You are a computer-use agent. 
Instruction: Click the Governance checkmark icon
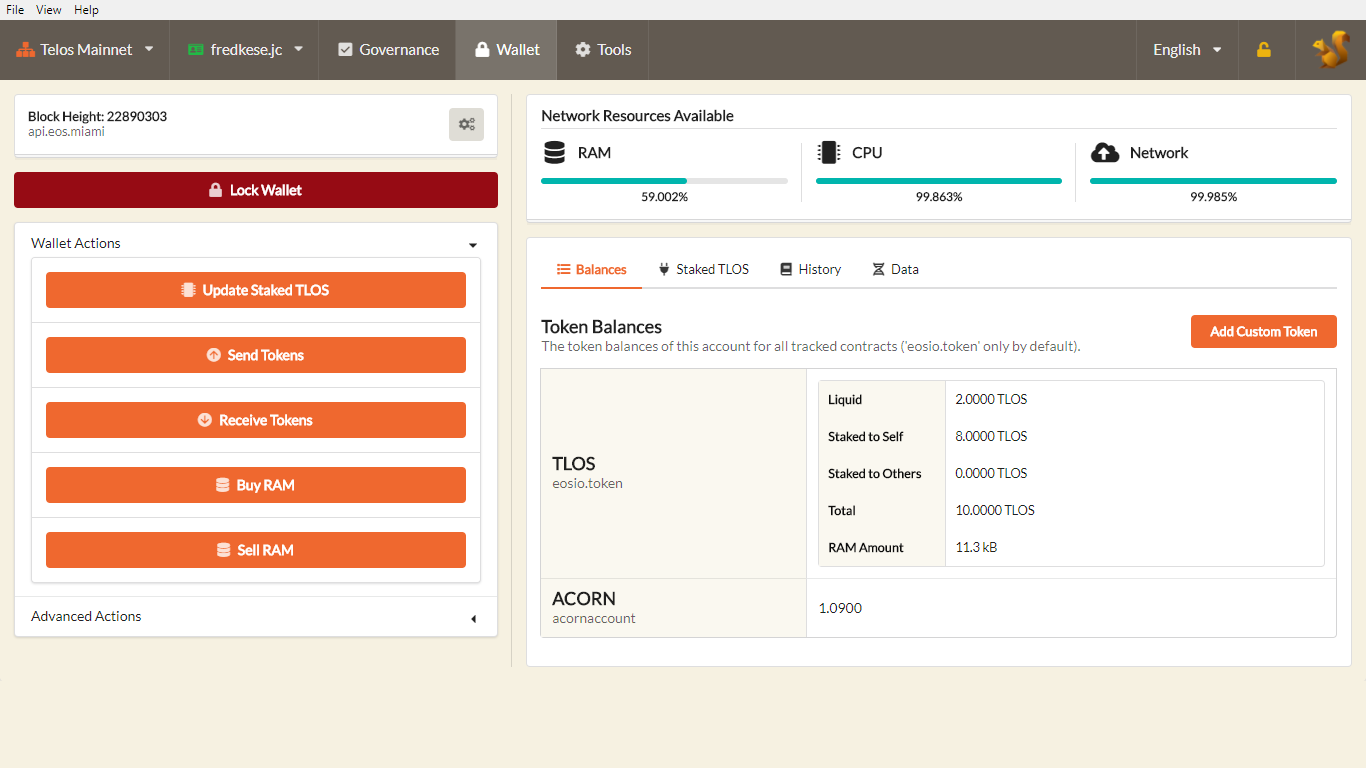pos(345,49)
